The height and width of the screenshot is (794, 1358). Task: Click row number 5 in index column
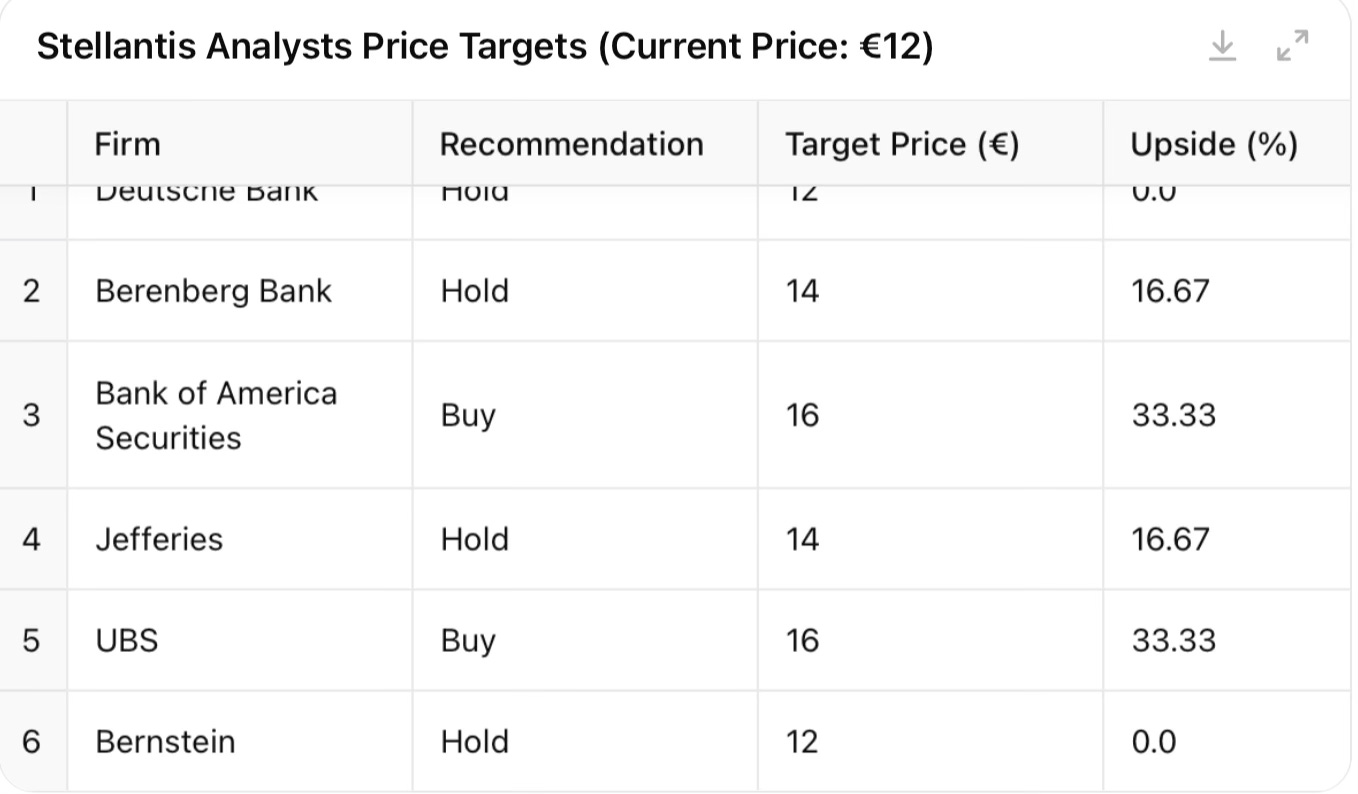pos(32,640)
